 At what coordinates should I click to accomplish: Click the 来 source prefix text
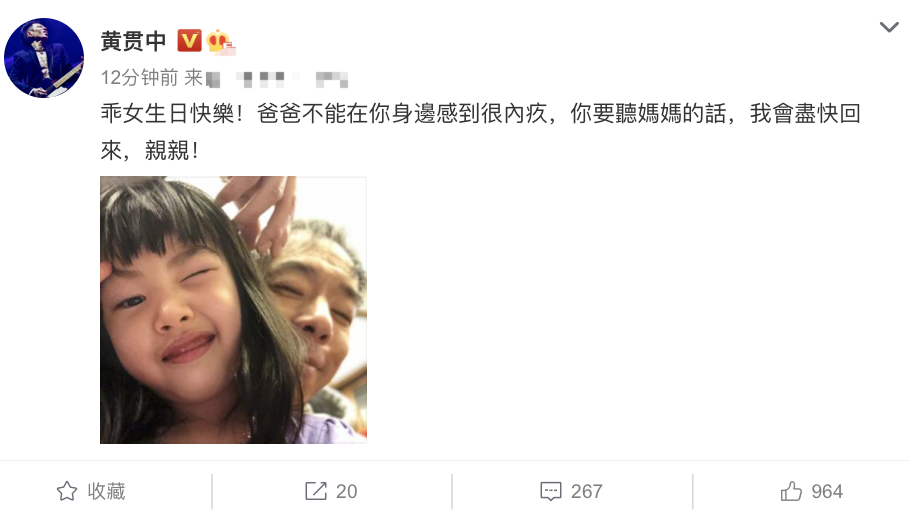point(193,77)
